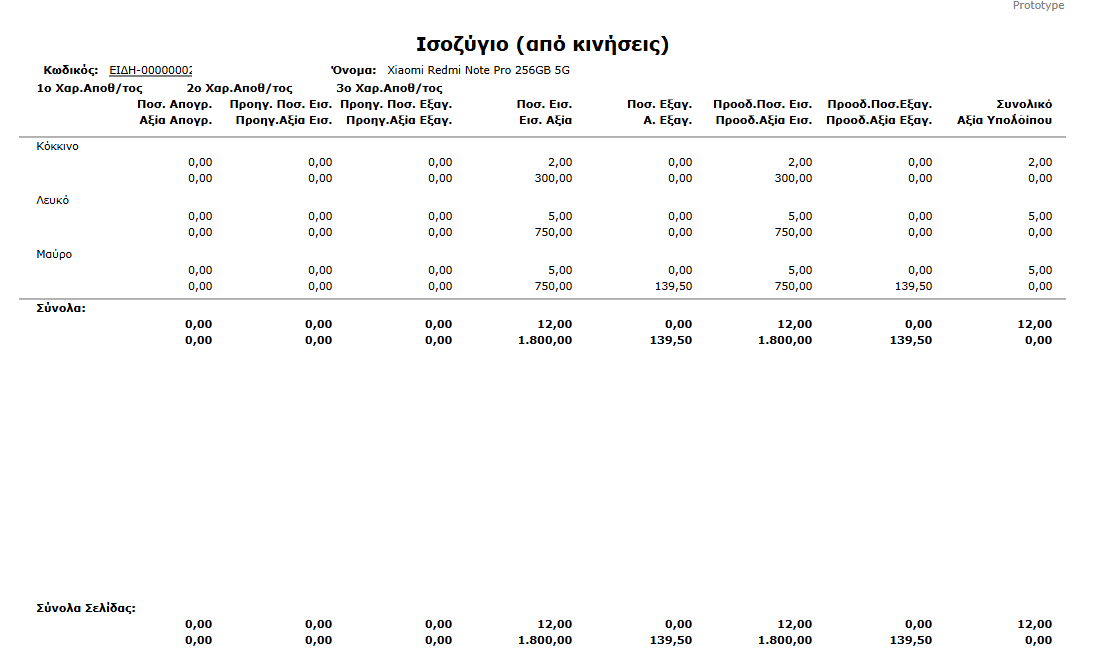
Task: Select the Προηγ.Αξία Εξαγ. column header
Action: click(399, 120)
